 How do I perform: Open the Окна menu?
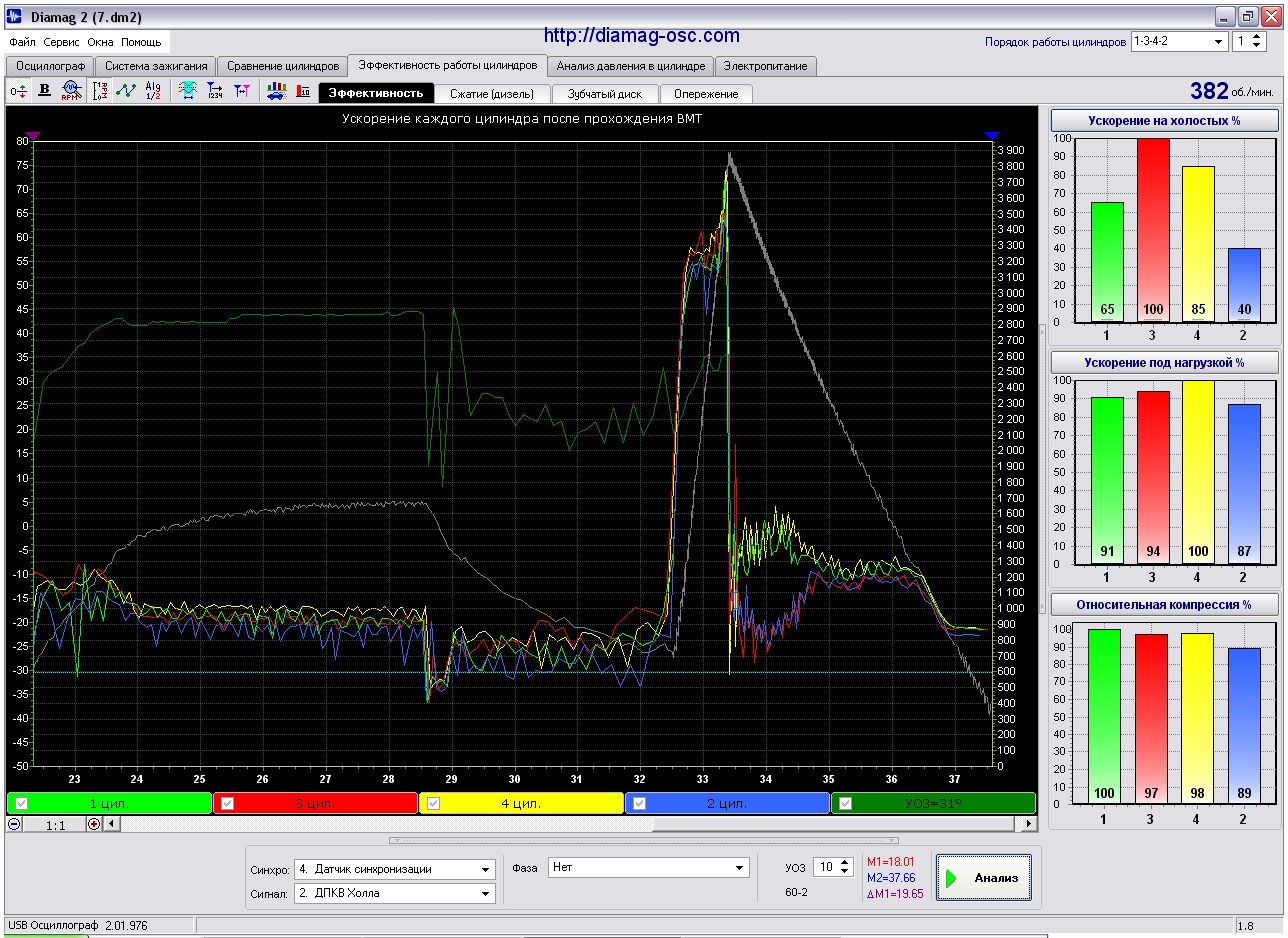pos(100,43)
